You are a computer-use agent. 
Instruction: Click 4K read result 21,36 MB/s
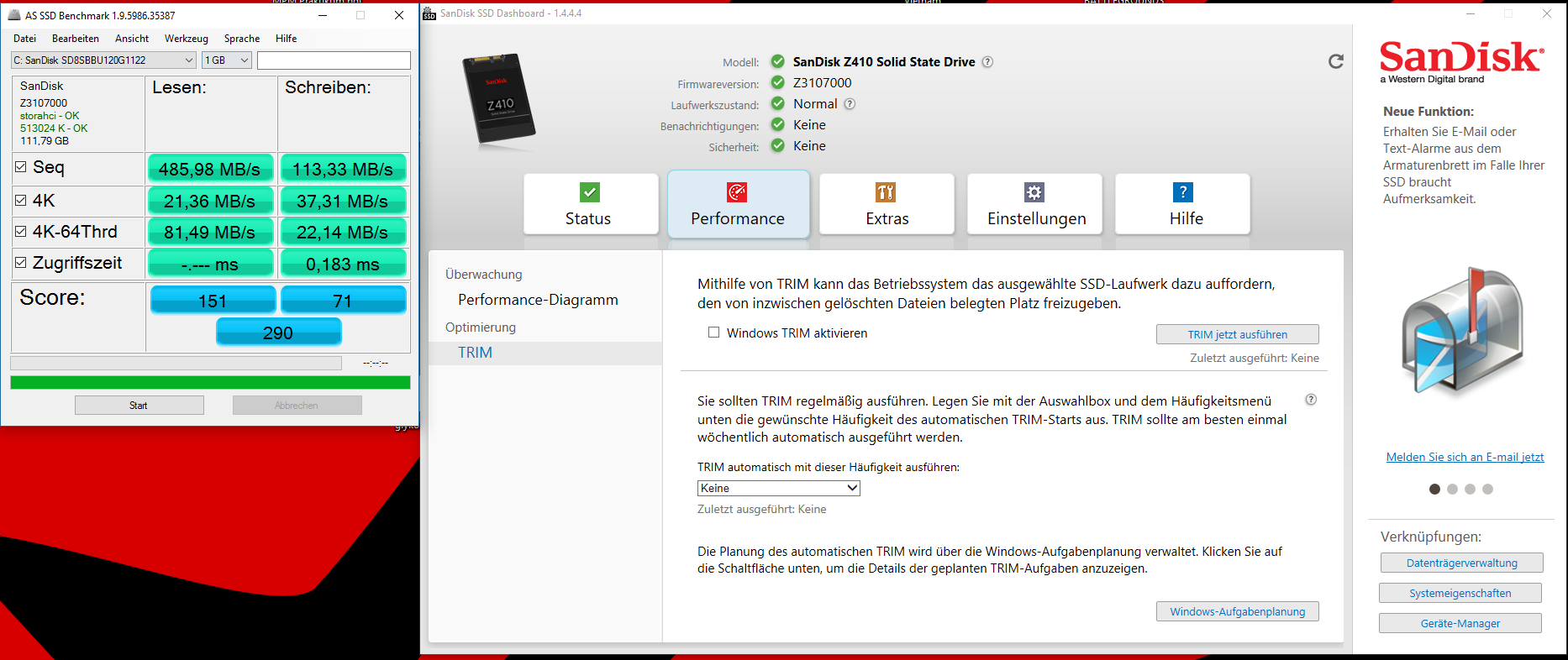(x=210, y=201)
